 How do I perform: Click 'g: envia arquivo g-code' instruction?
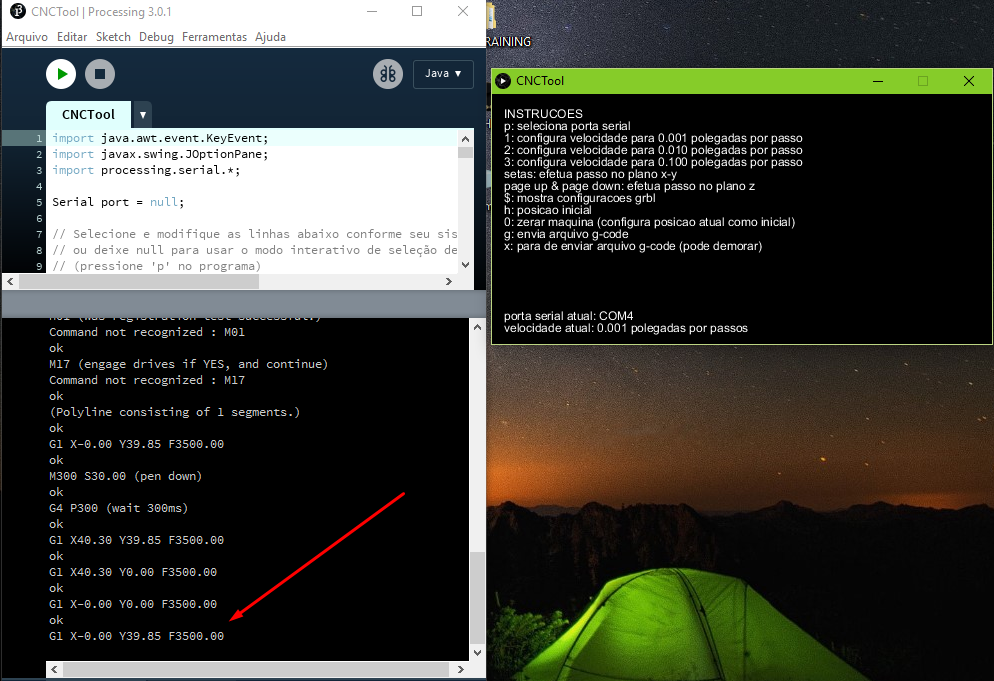point(566,234)
